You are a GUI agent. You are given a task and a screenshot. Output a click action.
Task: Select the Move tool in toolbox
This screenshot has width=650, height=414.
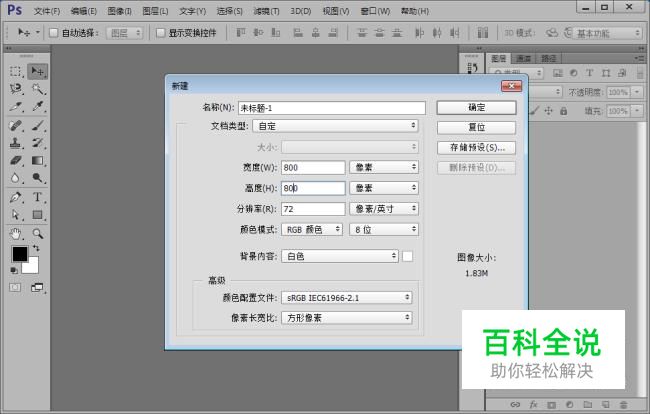pos(37,71)
